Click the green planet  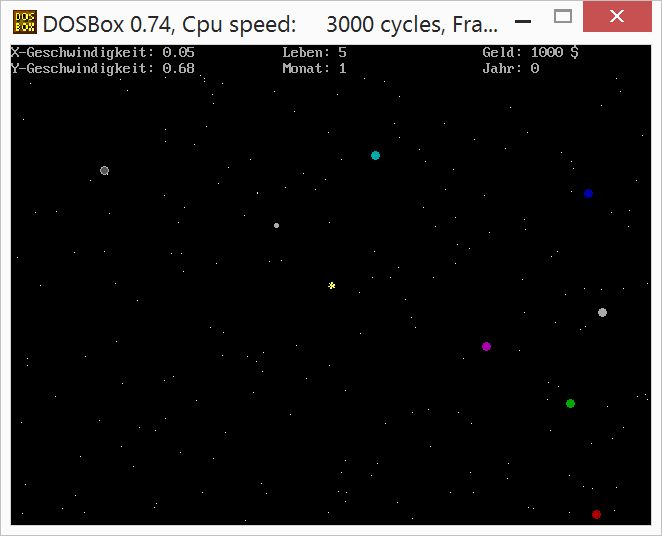coord(570,403)
